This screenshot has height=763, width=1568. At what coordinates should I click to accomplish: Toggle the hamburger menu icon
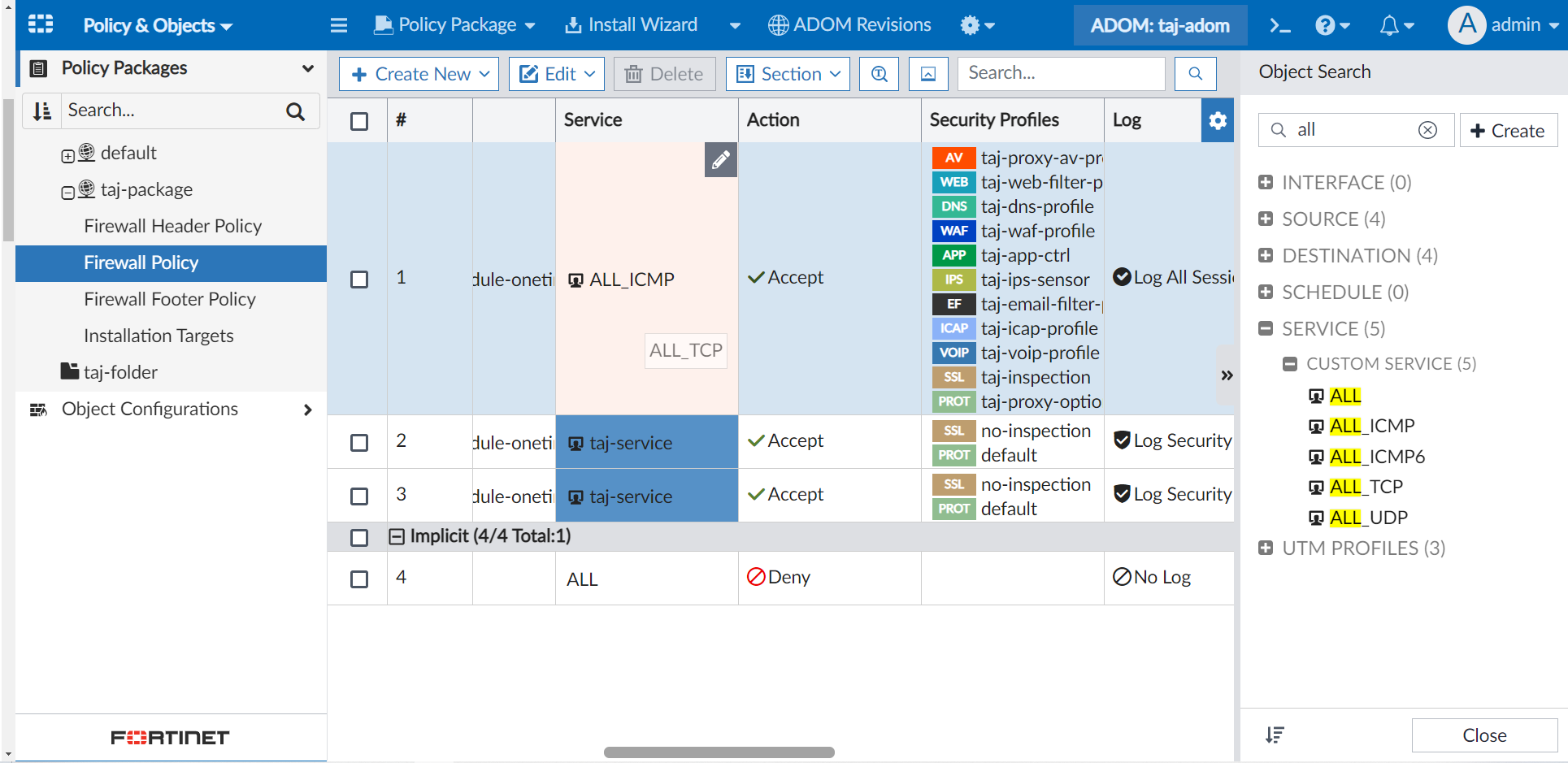(x=339, y=25)
